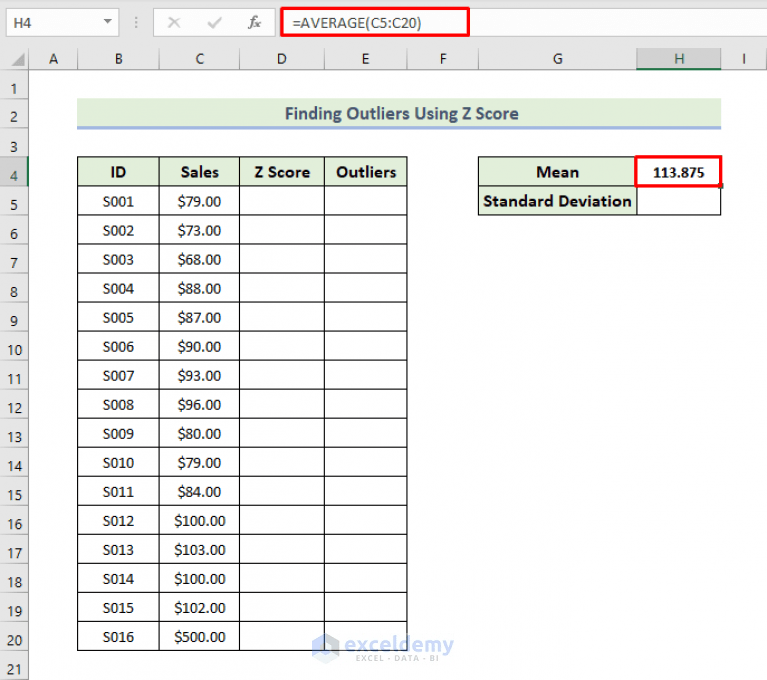Select cell with ID S005
This screenshot has width=767, height=680.
tap(118, 317)
